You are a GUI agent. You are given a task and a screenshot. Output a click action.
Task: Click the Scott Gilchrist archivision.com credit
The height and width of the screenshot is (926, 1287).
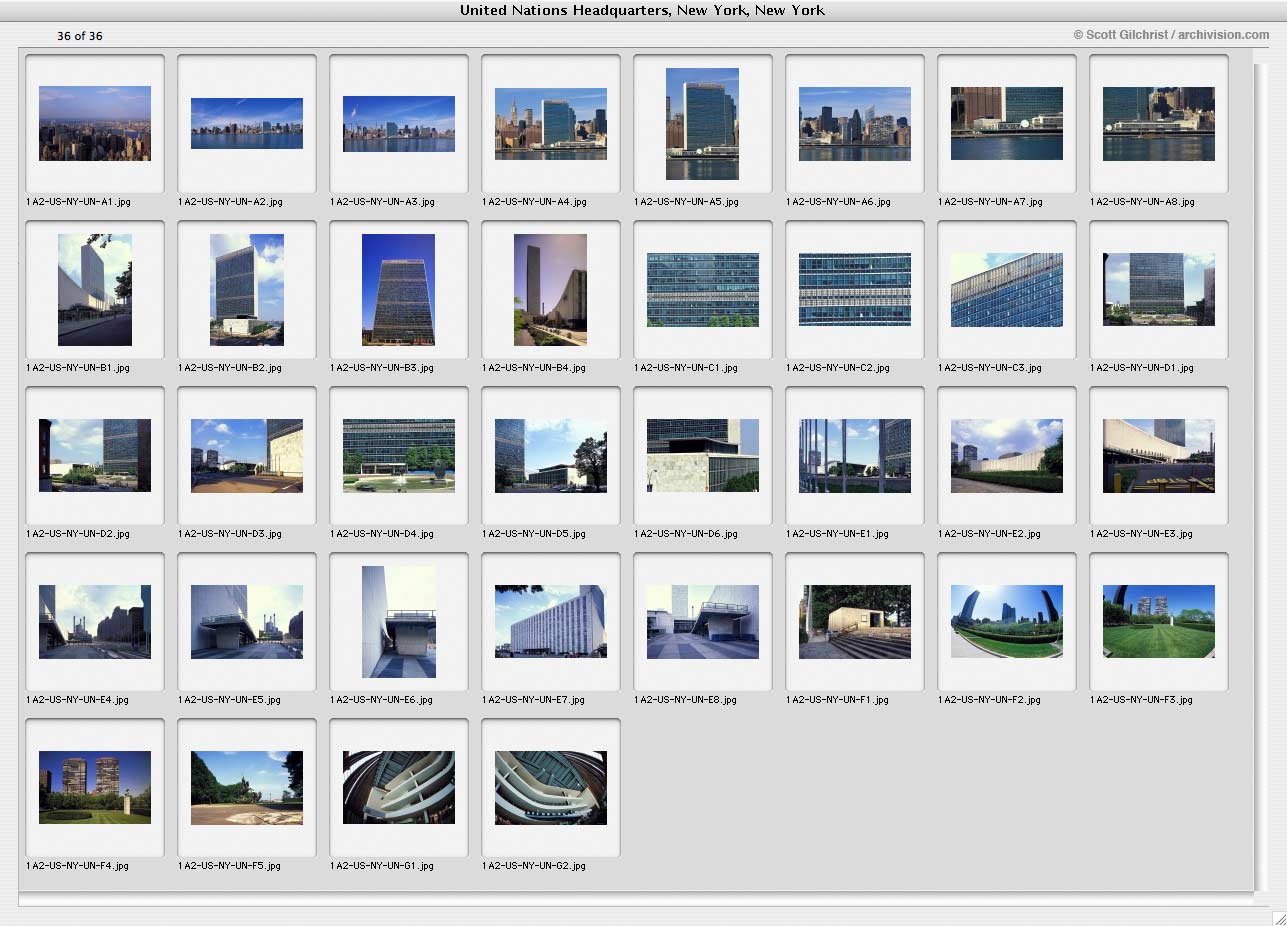[1172, 35]
